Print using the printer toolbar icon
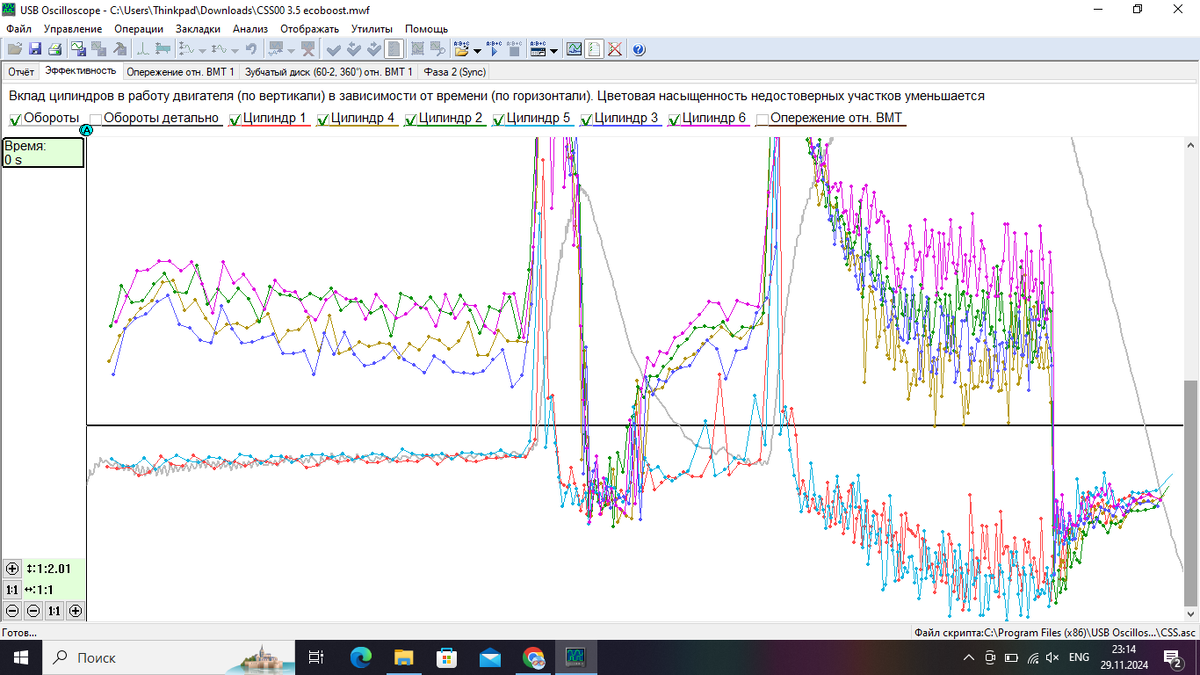1200x675 pixels. click(x=55, y=48)
